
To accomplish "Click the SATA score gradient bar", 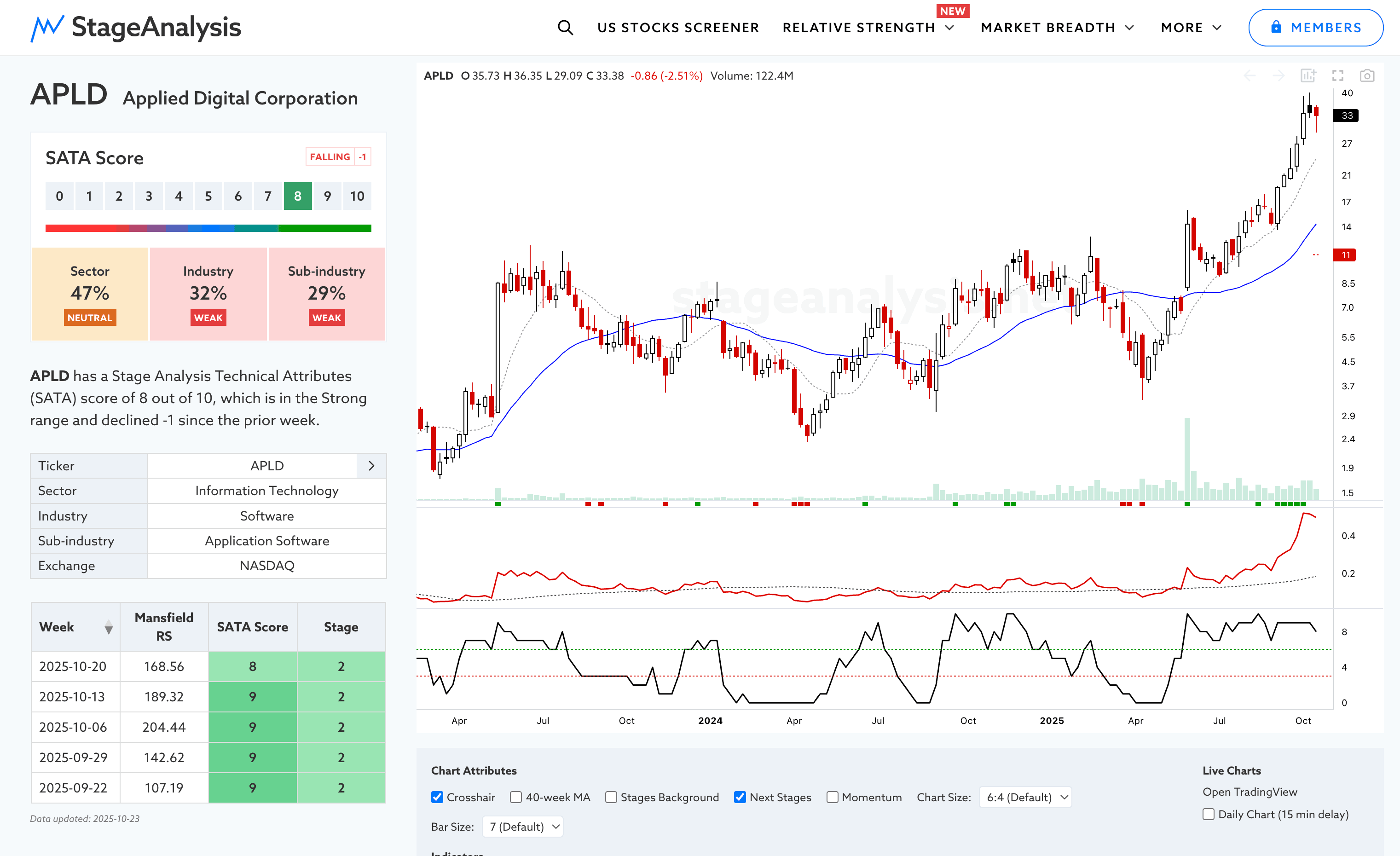I will tap(208, 228).
